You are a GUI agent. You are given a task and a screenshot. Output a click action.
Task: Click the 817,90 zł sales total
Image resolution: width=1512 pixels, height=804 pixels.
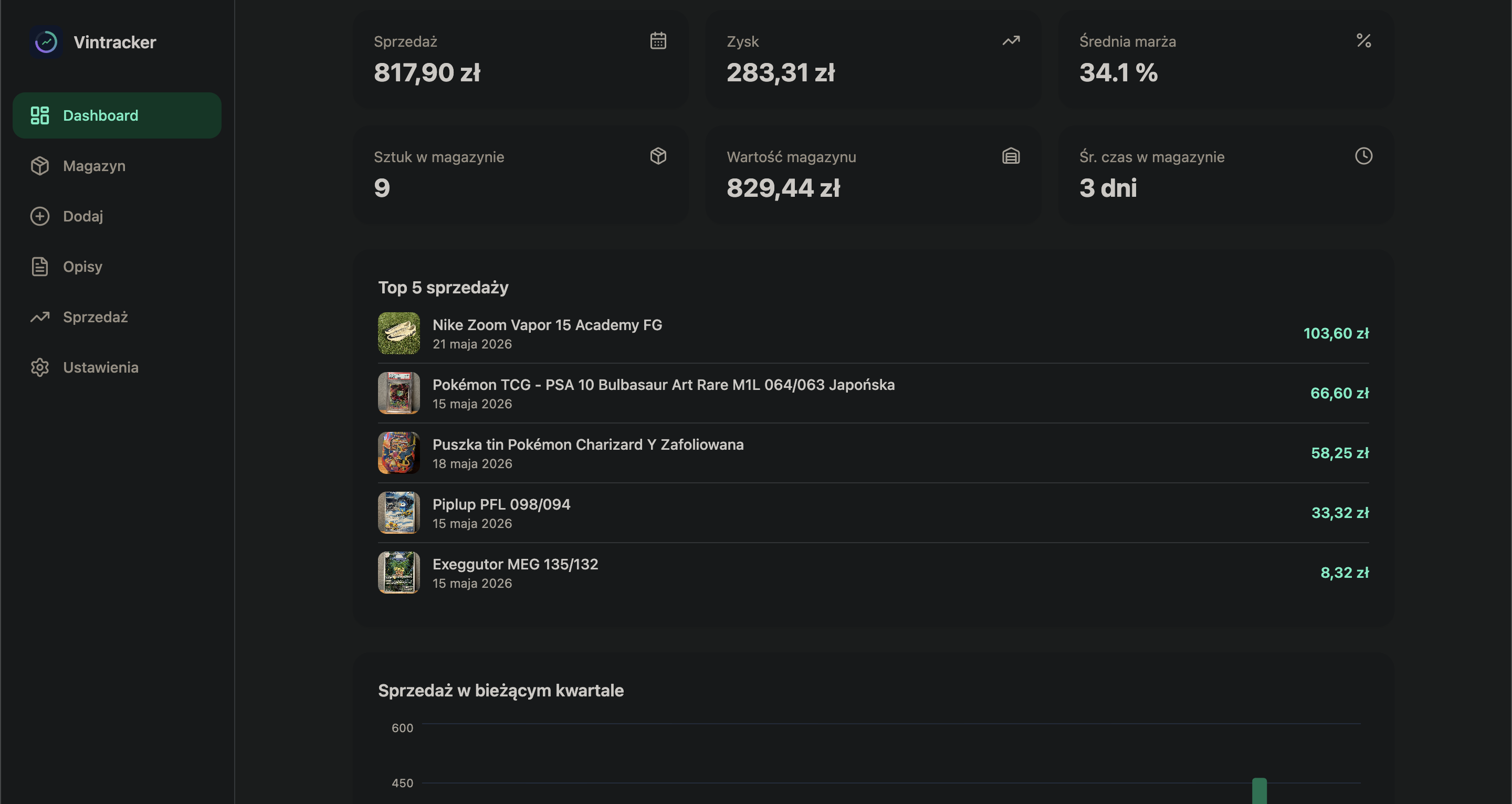click(427, 73)
